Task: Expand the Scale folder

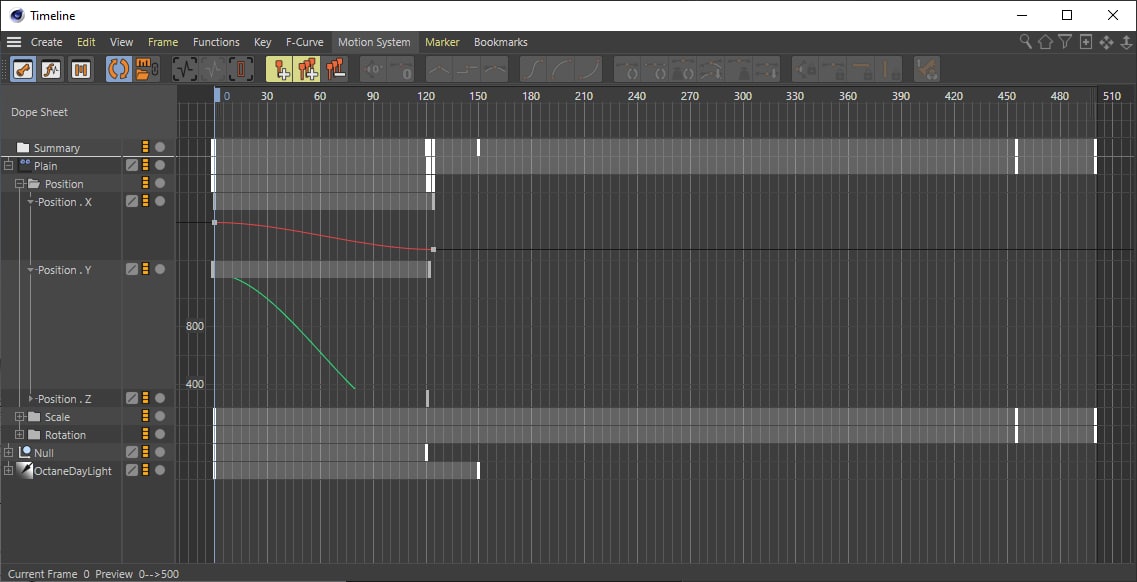Action: 20,417
